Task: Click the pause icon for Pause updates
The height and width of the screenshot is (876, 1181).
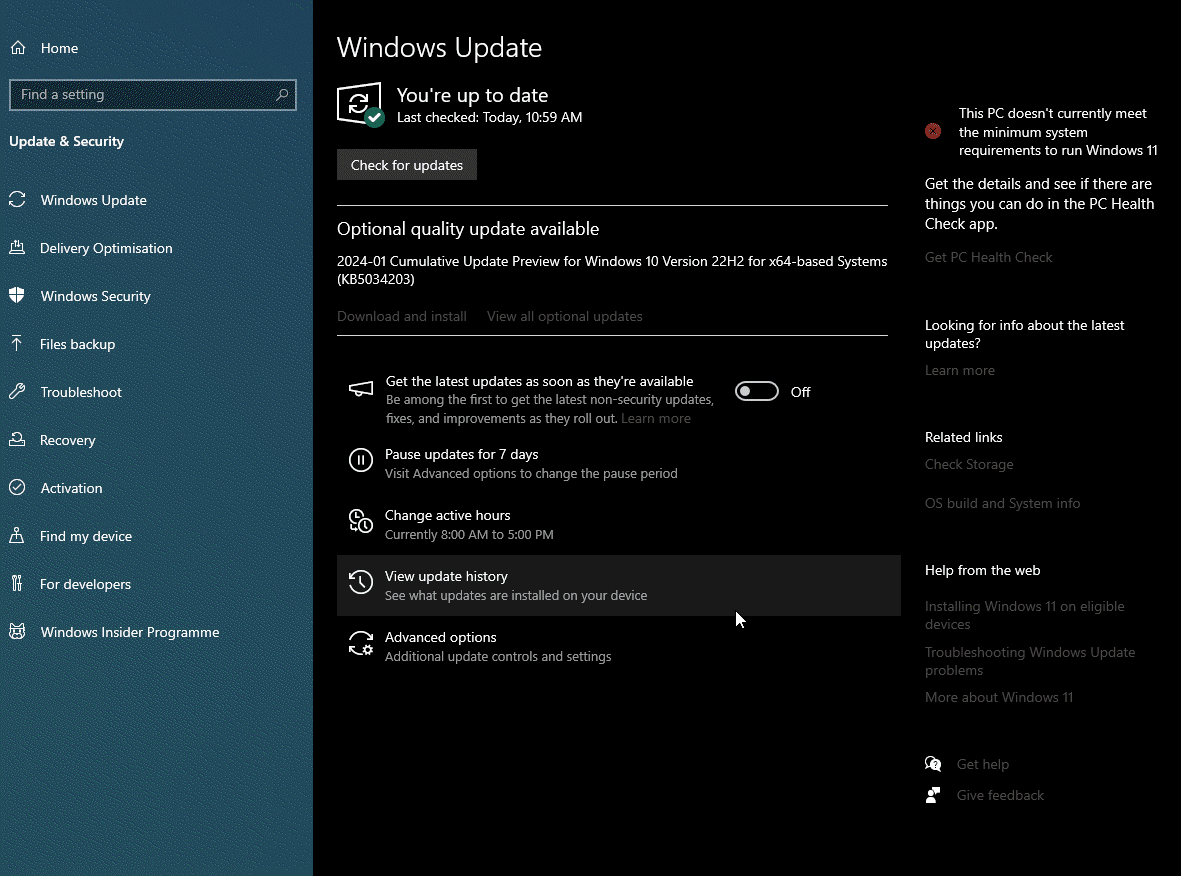Action: [361, 459]
